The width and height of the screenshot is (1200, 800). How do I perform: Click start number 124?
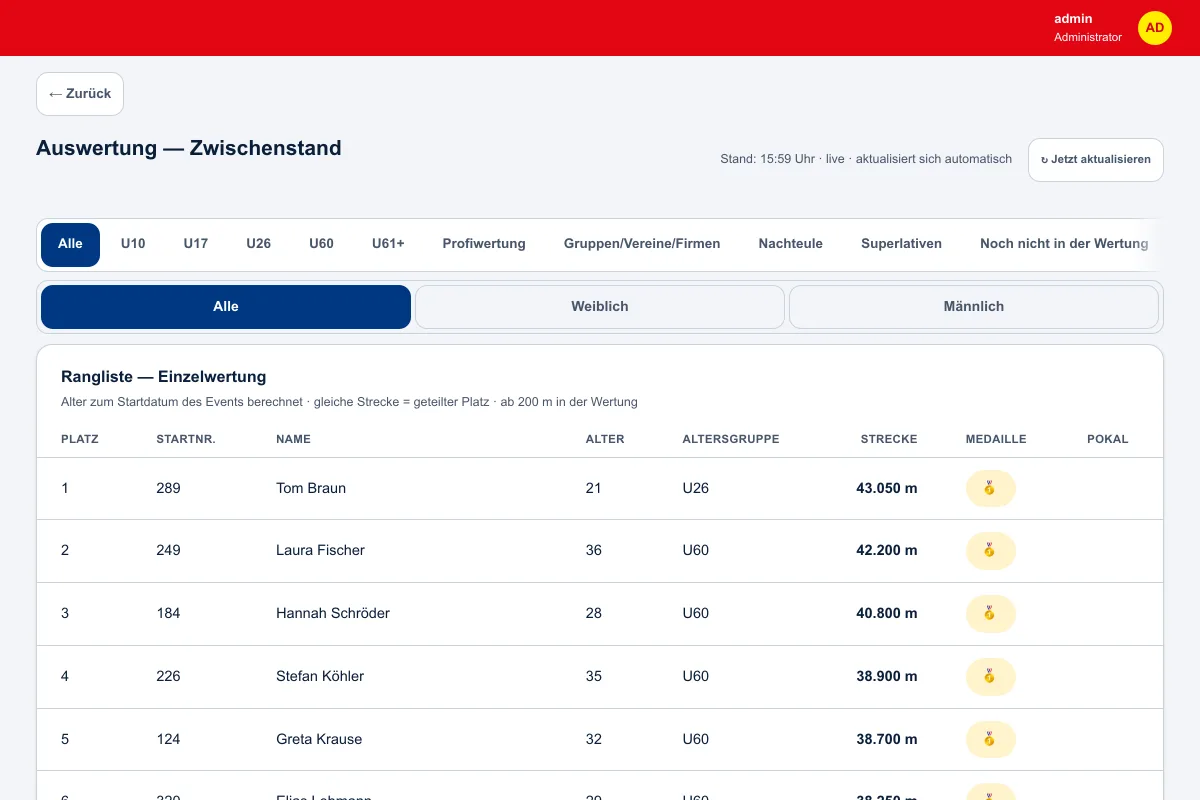point(169,740)
